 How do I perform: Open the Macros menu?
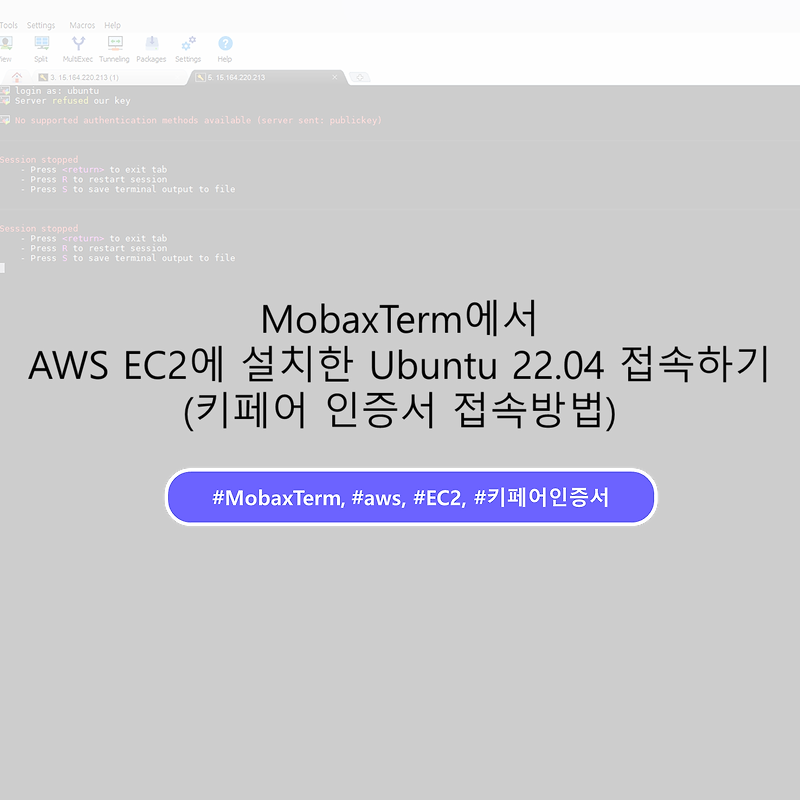[x=80, y=24]
